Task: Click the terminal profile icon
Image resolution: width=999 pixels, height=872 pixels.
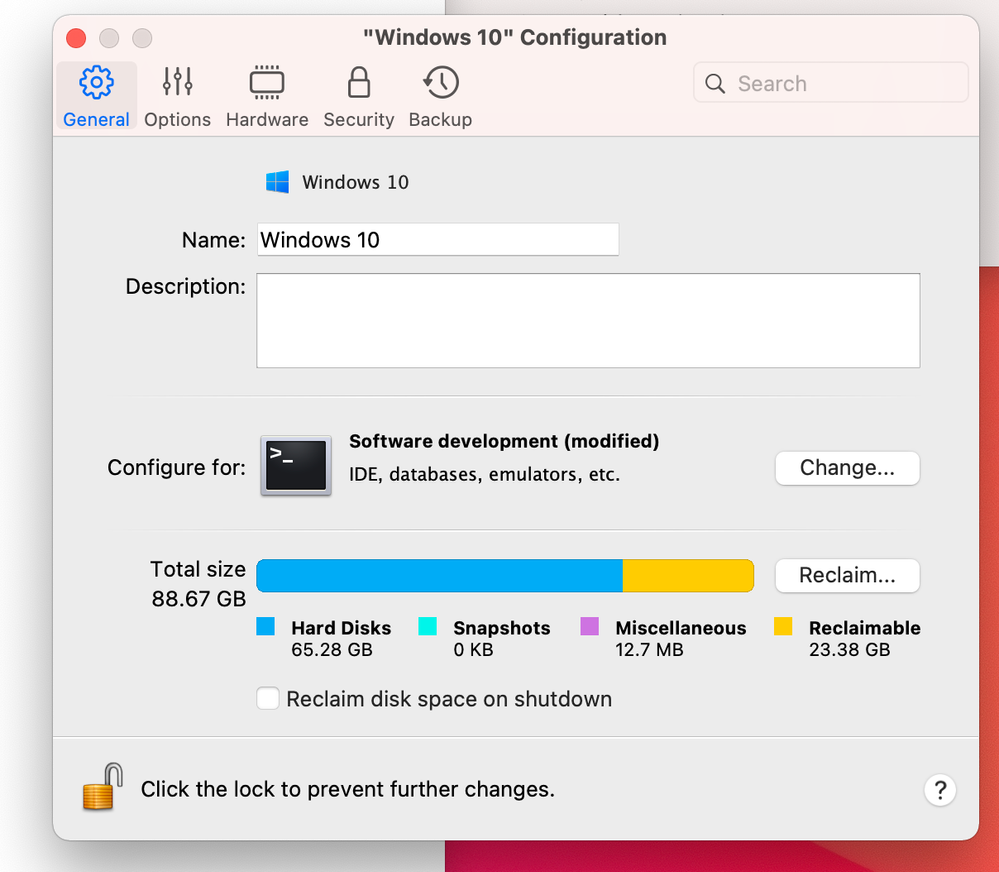Action: click(x=296, y=466)
